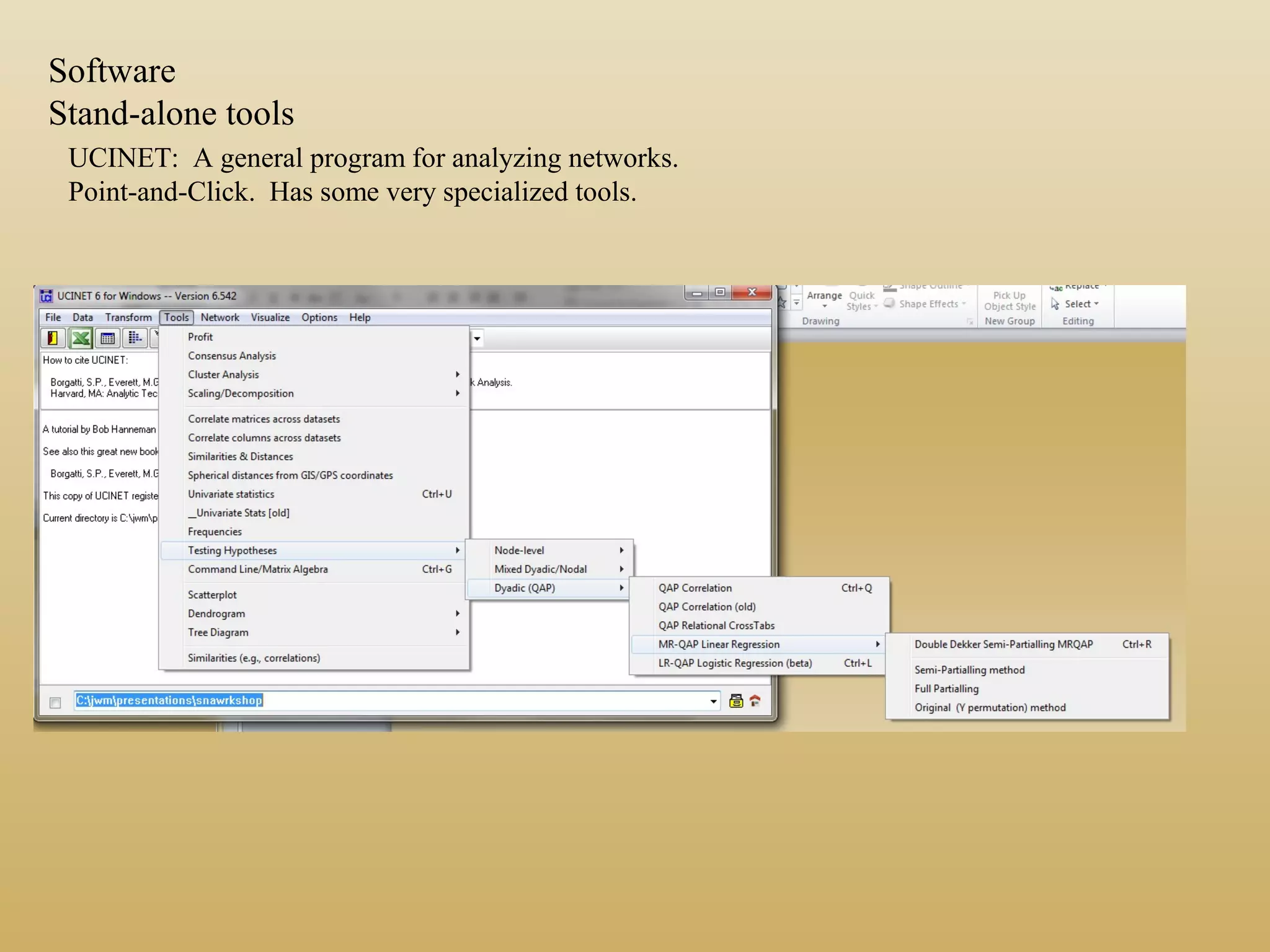Click the folder browse icon beside path field

(736, 701)
